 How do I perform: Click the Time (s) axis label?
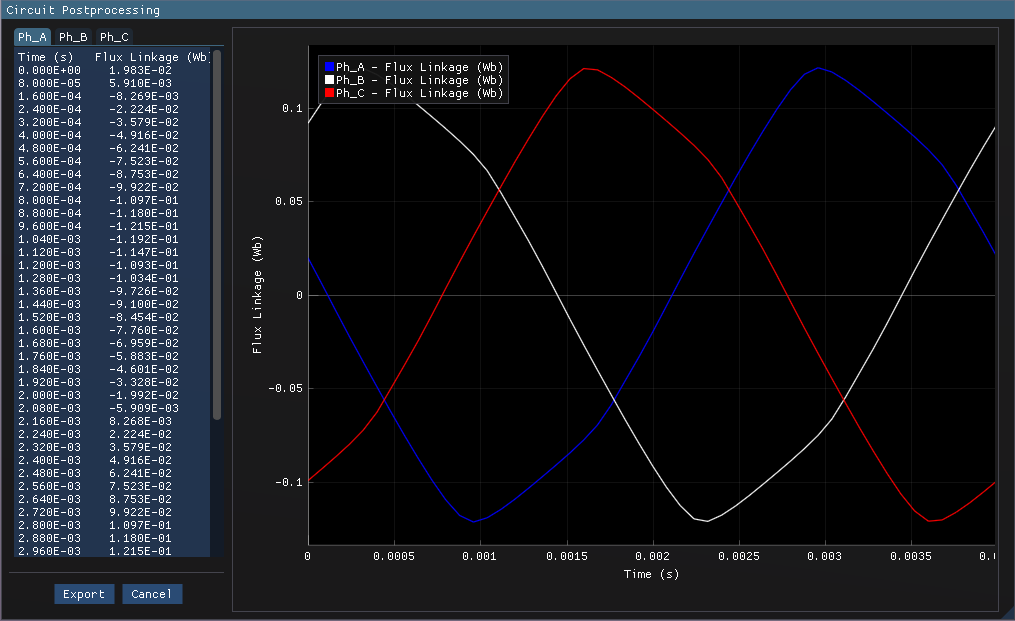651,574
